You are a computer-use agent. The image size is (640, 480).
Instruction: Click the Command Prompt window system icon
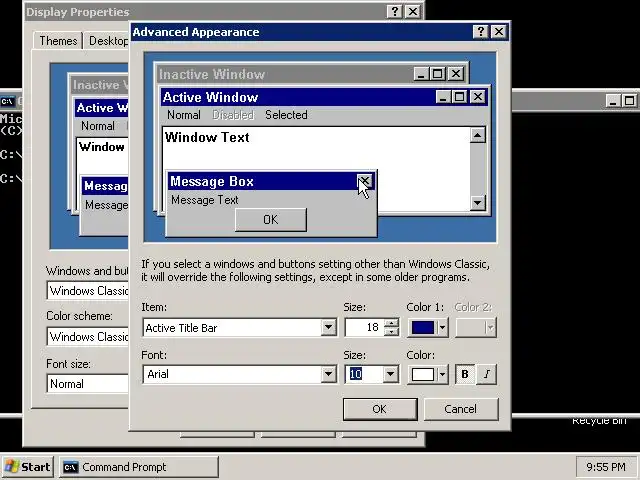click(7, 101)
